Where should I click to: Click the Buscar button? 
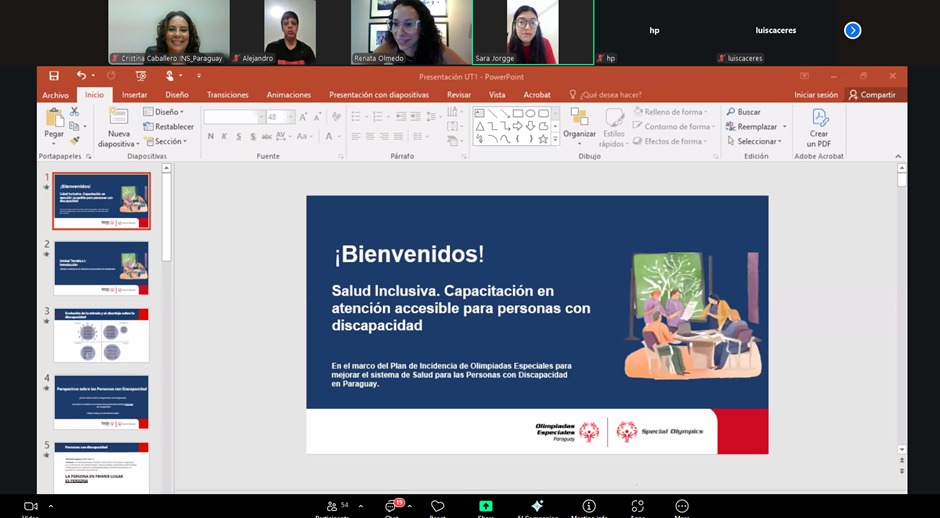click(x=743, y=112)
